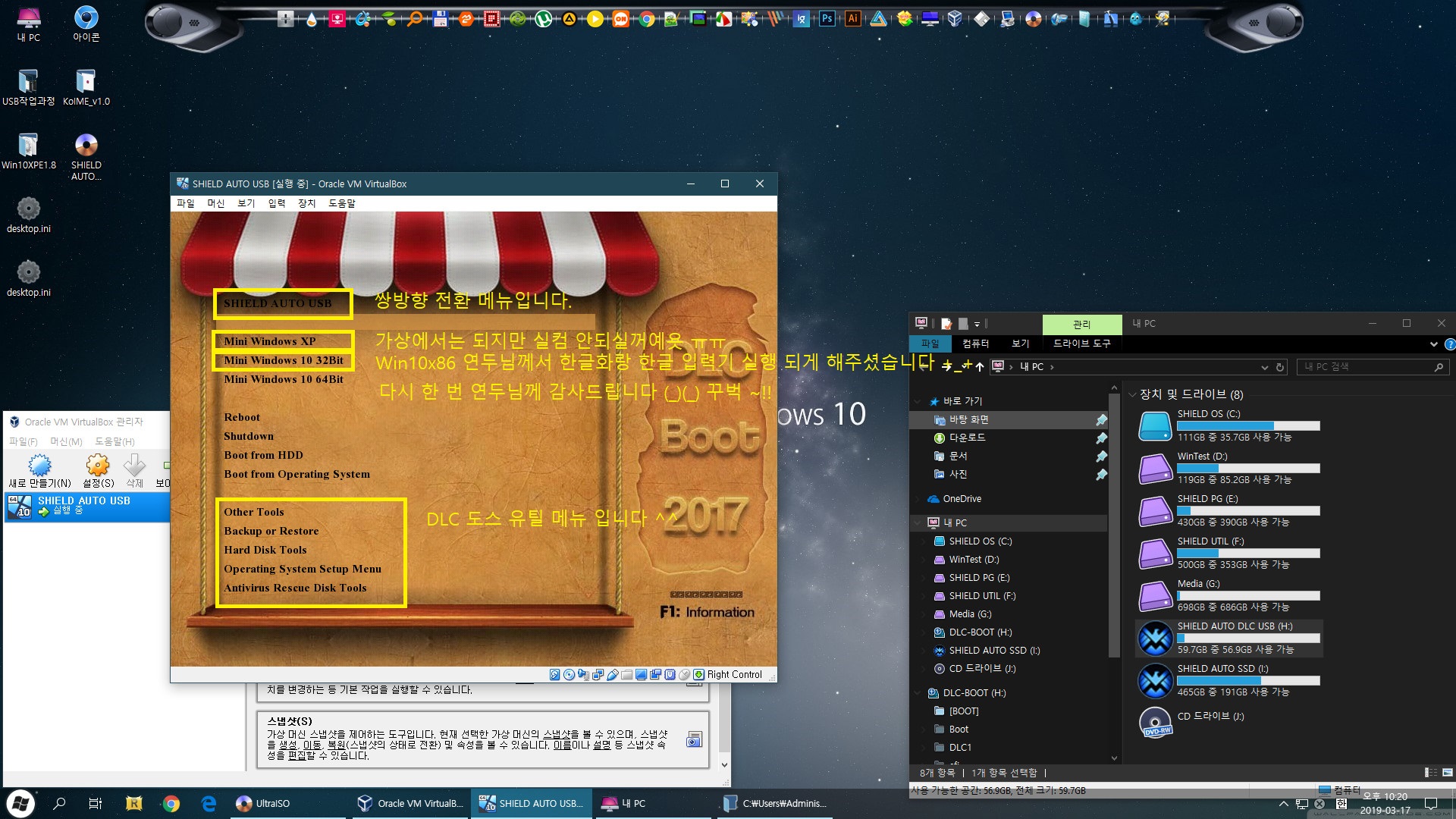This screenshot has width=1456, height=819.
Task: Click the VirtualBox cube icon in top dock
Action: coord(955,19)
